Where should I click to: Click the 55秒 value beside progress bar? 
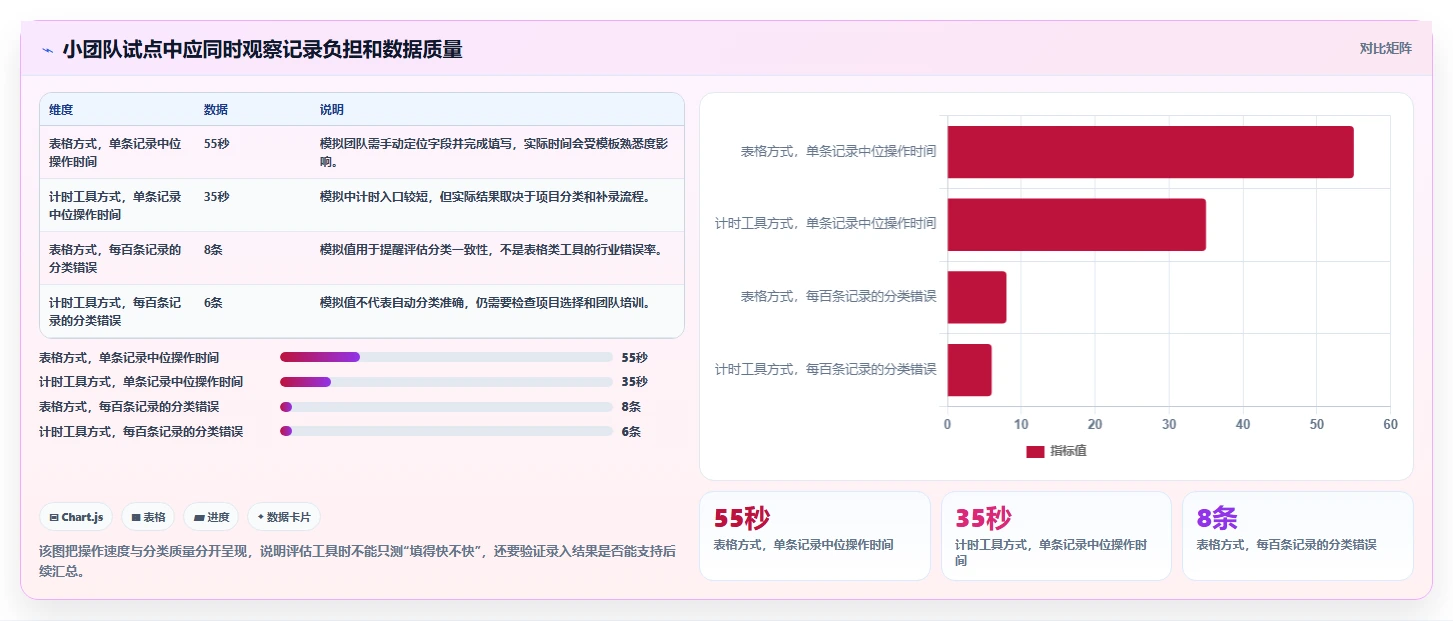pos(634,357)
